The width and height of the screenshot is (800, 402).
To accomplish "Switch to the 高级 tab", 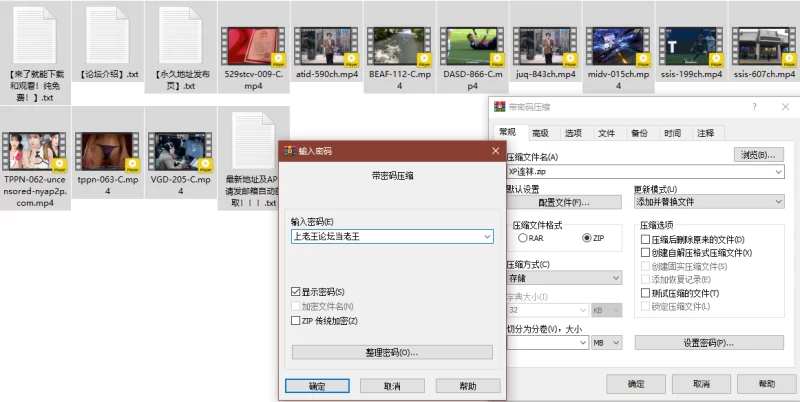I will [540, 133].
